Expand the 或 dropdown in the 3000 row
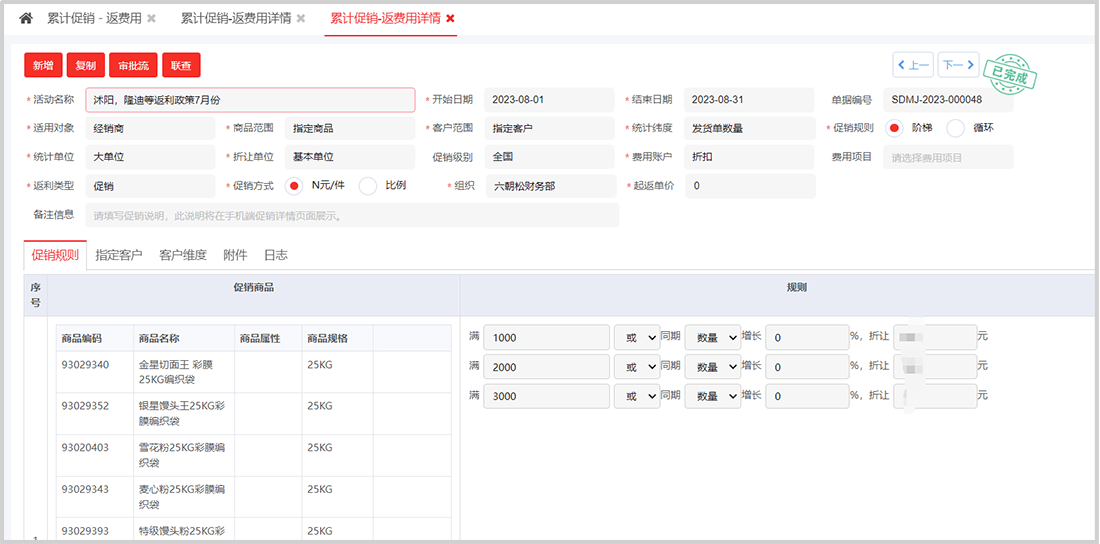 click(637, 396)
